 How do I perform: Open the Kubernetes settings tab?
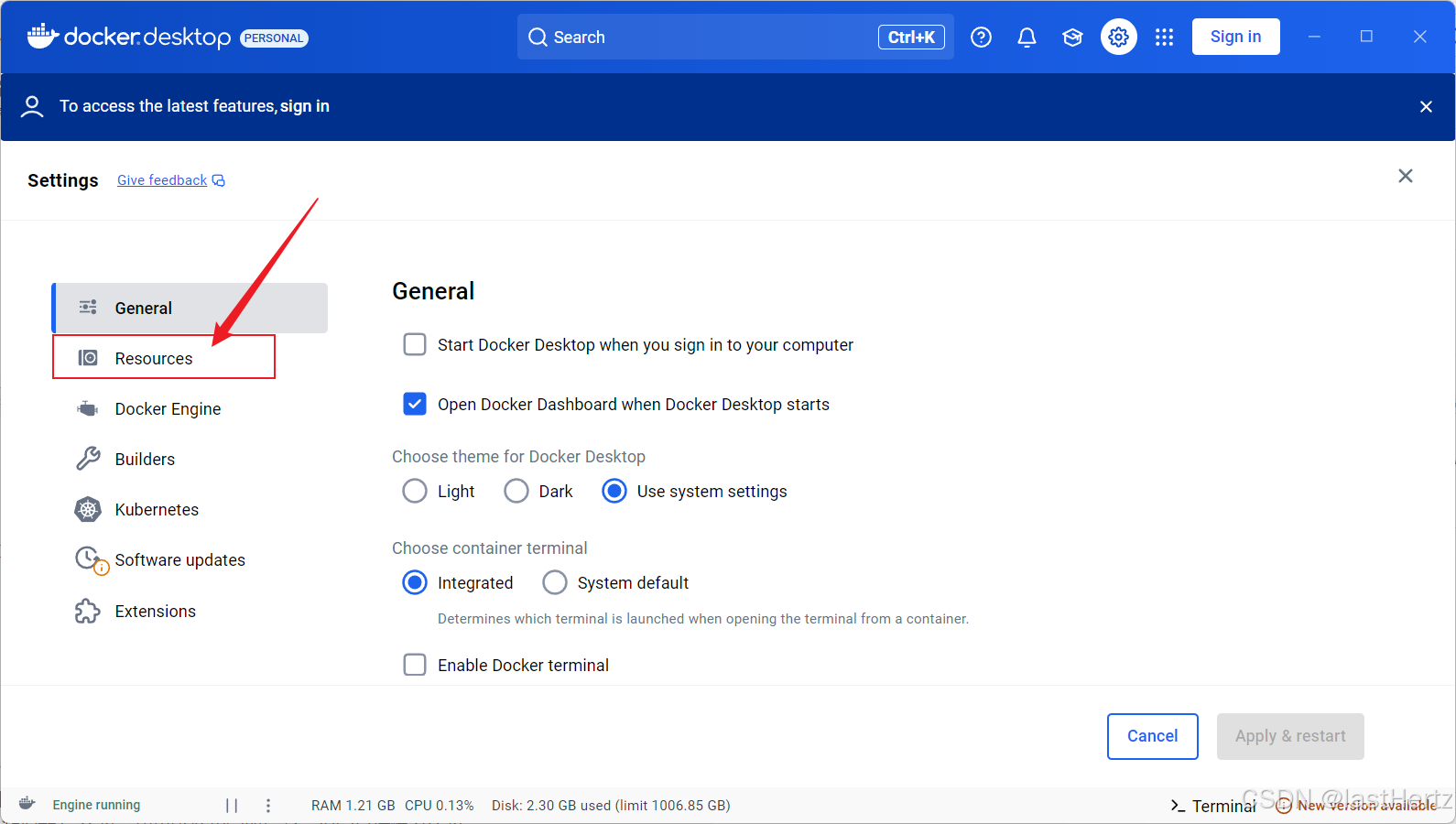[190, 509]
